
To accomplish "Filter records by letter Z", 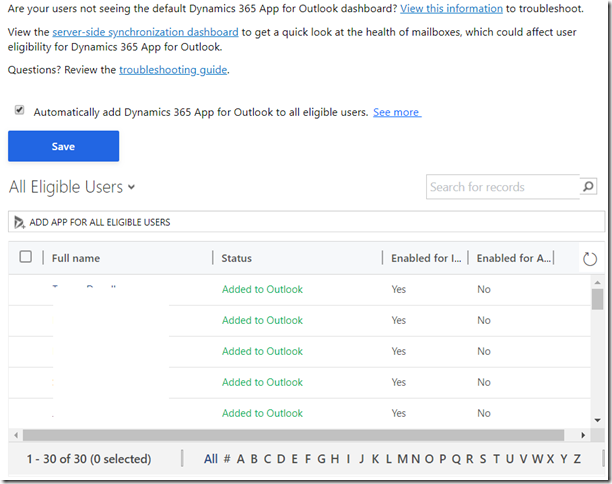I will point(577,459).
